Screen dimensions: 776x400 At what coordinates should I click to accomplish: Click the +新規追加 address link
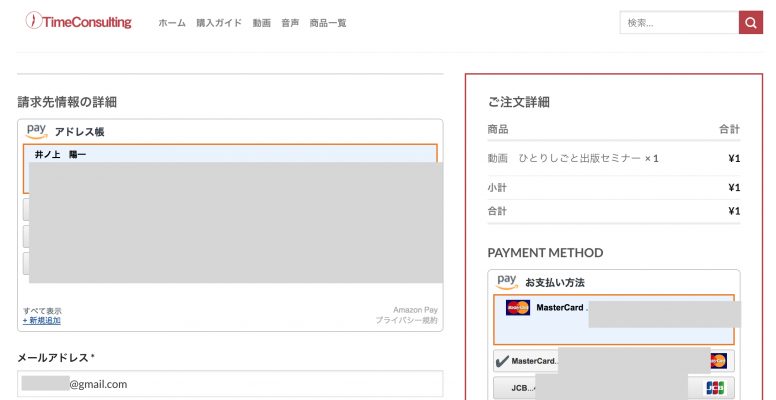(x=41, y=321)
